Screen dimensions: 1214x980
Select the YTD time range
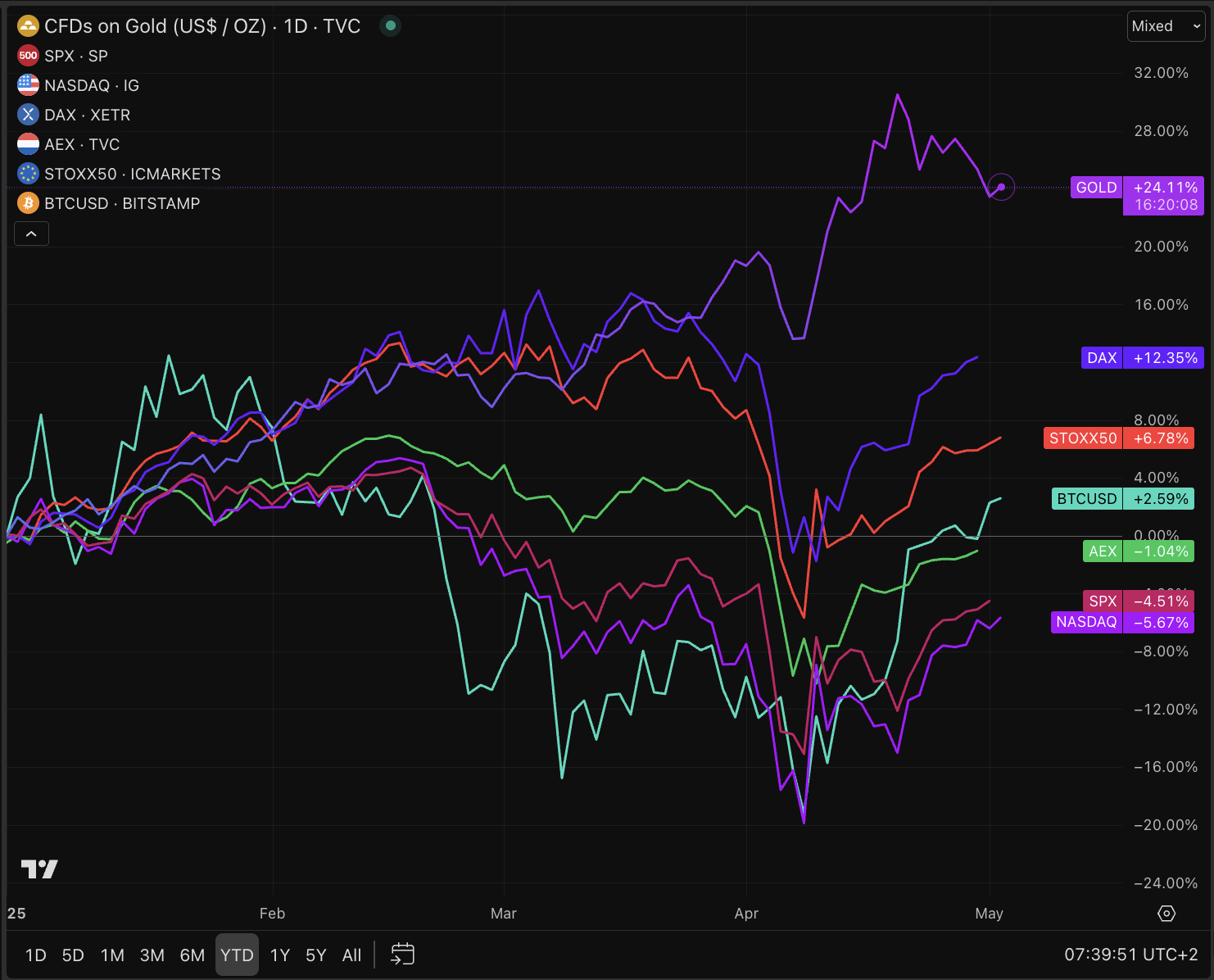point(237,955)
